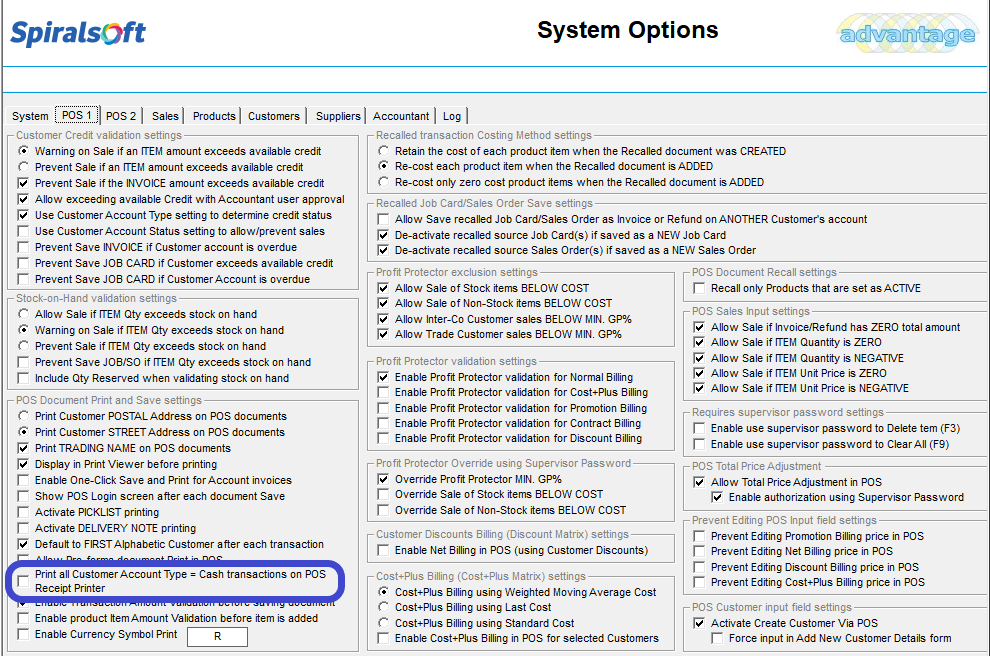
Task: Select the Products tab
Action: (x=214, y=116)
